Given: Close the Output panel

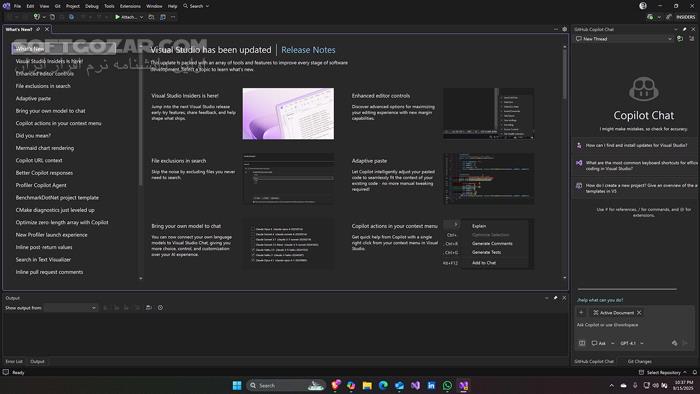Looking at the screenshot, I should click(564, 298).
